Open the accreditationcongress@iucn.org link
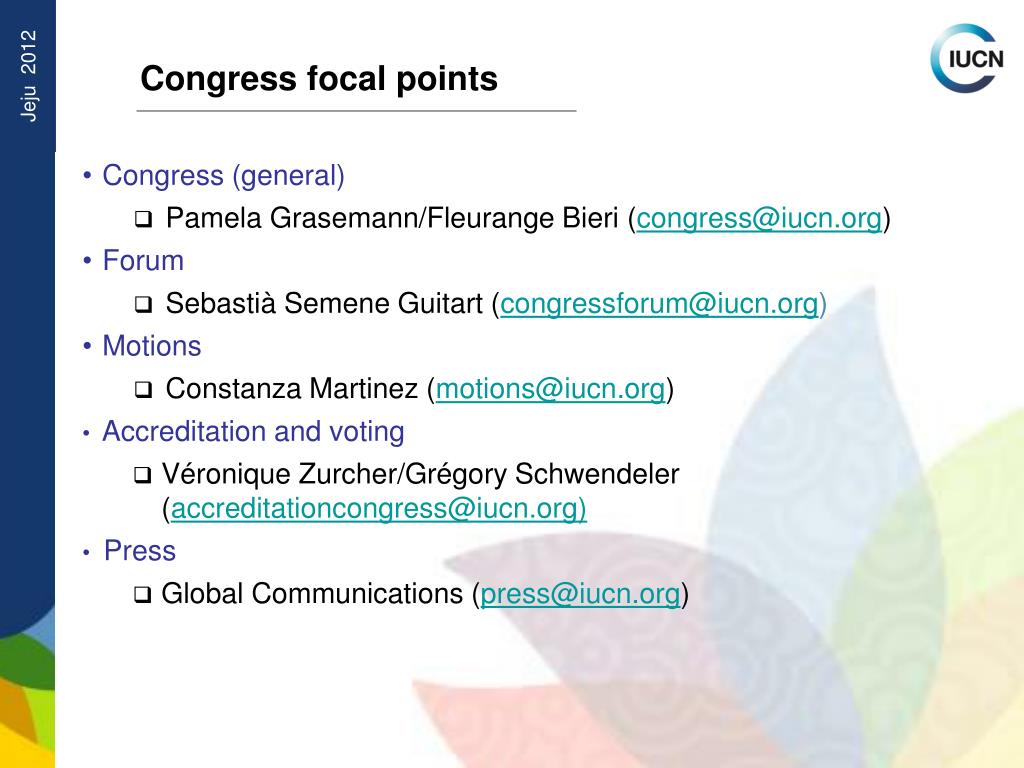The height and width of the screenshot is (768, 1024). click(379, 509)
